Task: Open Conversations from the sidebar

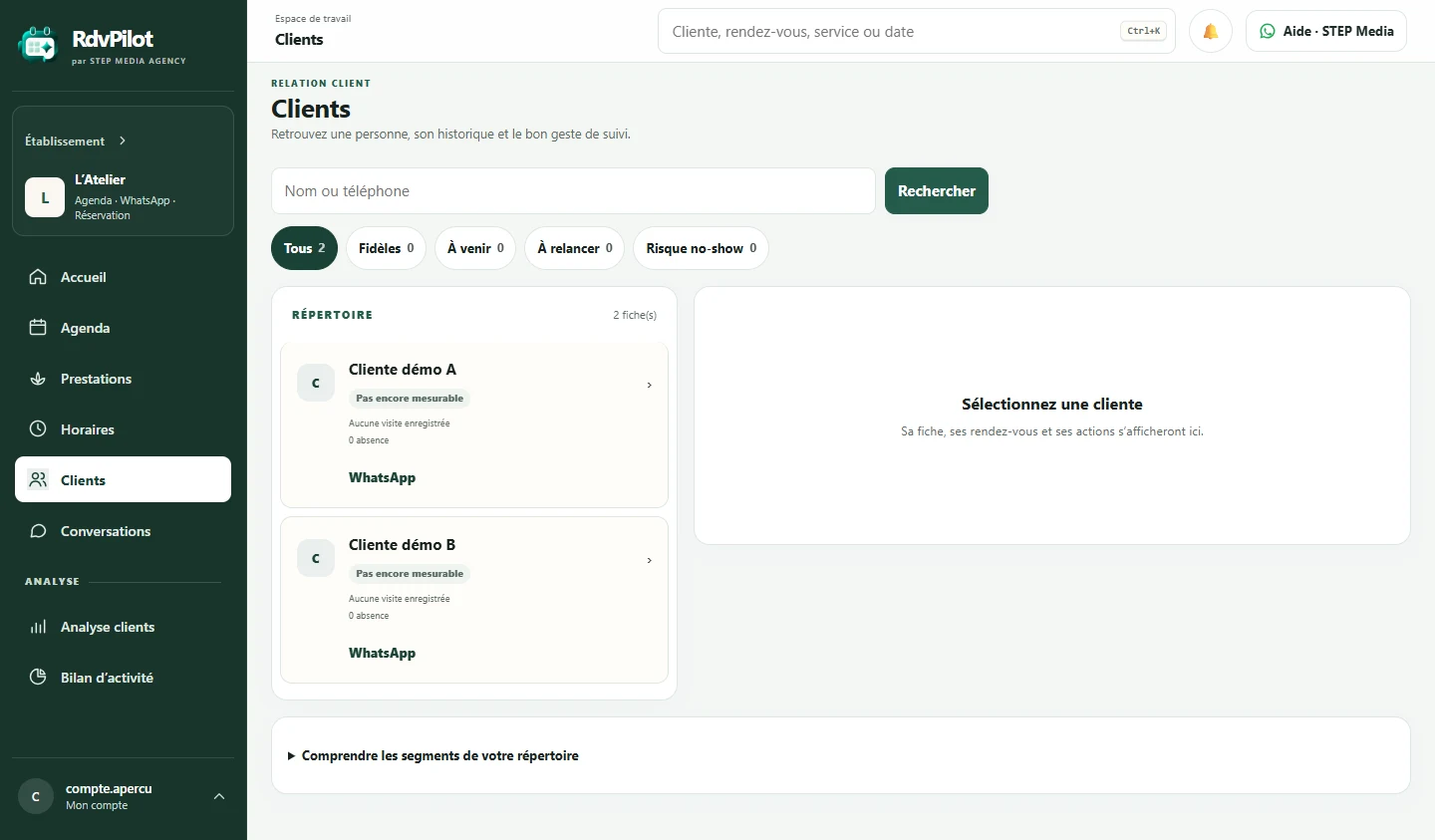Action: [x=123, y=531]
